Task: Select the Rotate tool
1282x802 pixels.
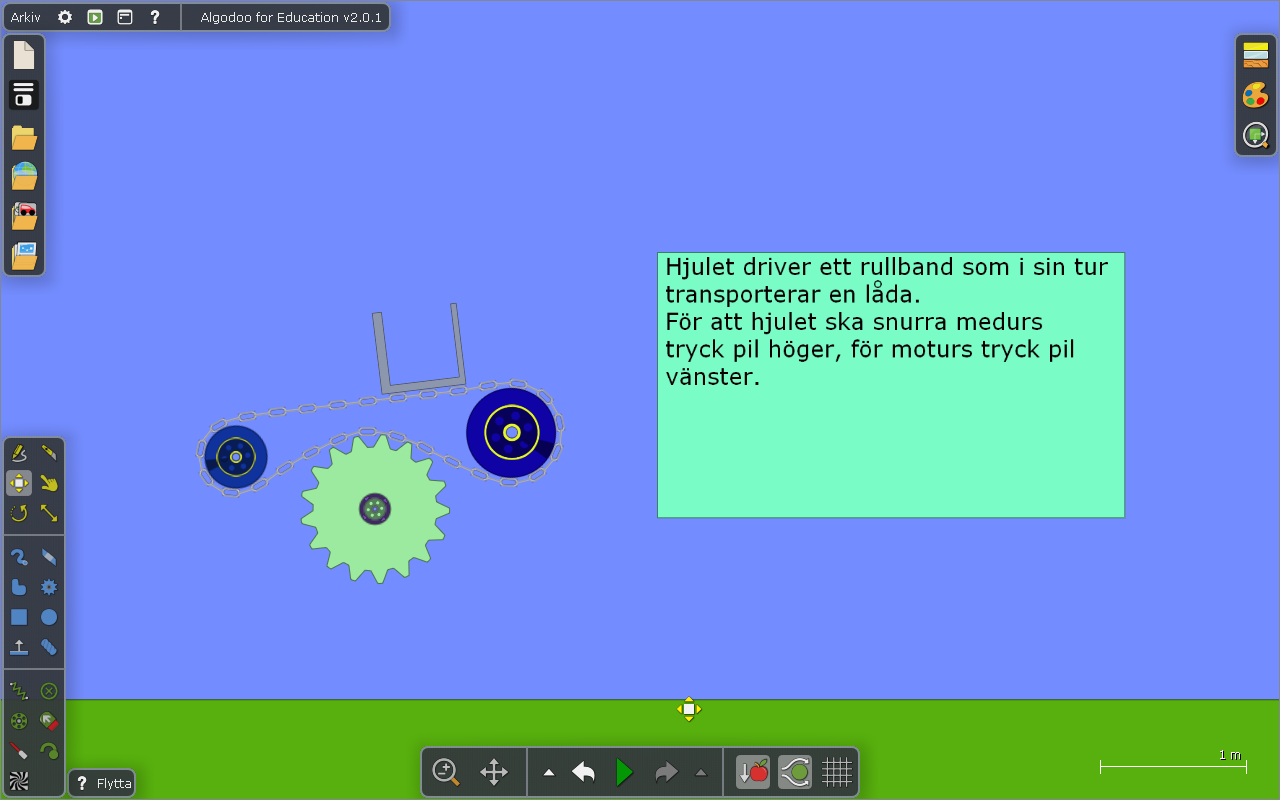Action: 19,514
